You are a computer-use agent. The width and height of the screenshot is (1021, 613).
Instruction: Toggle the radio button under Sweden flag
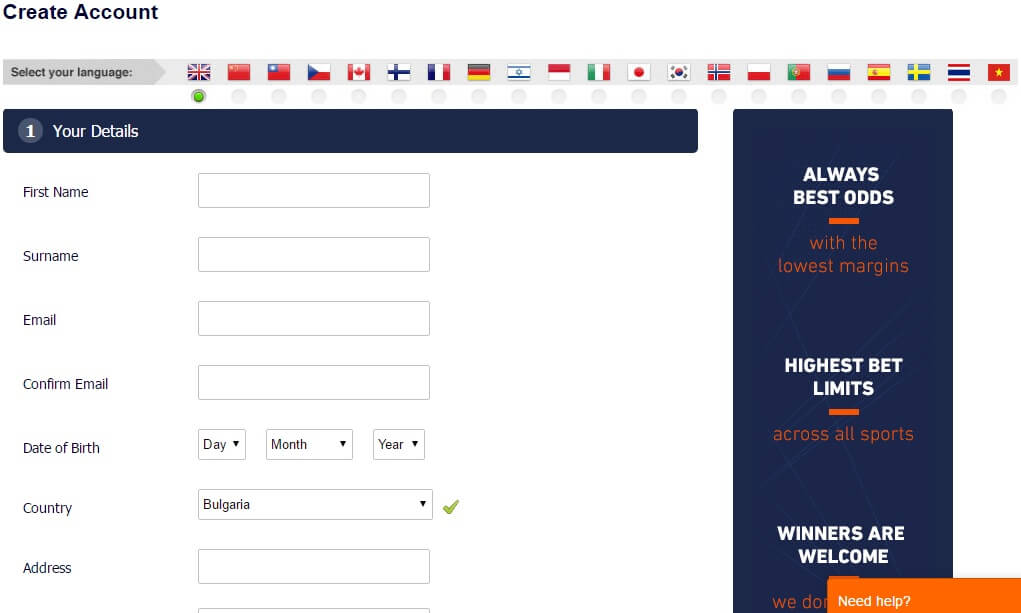click(919, 96)
